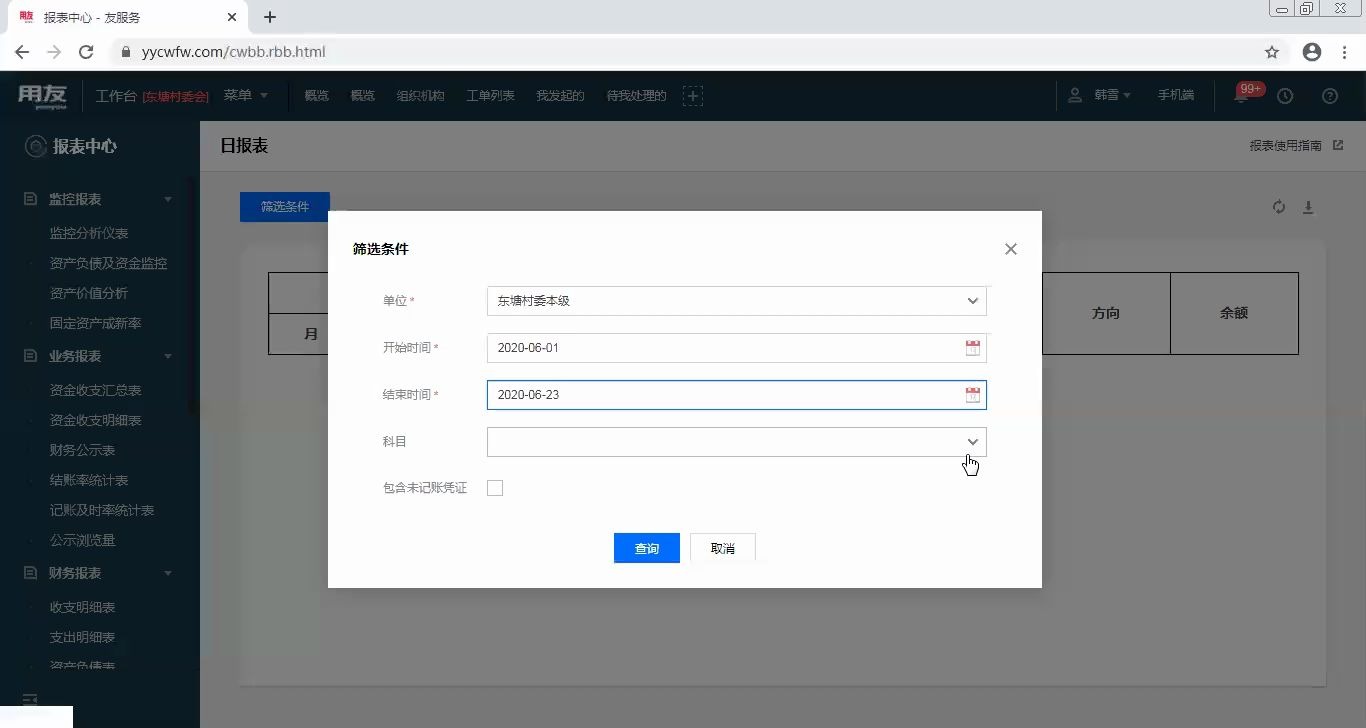Viewport: 1366px width, 728px height.
Task: Open the Chrome three-dot menu
Action: click(x=1345, y=52)
